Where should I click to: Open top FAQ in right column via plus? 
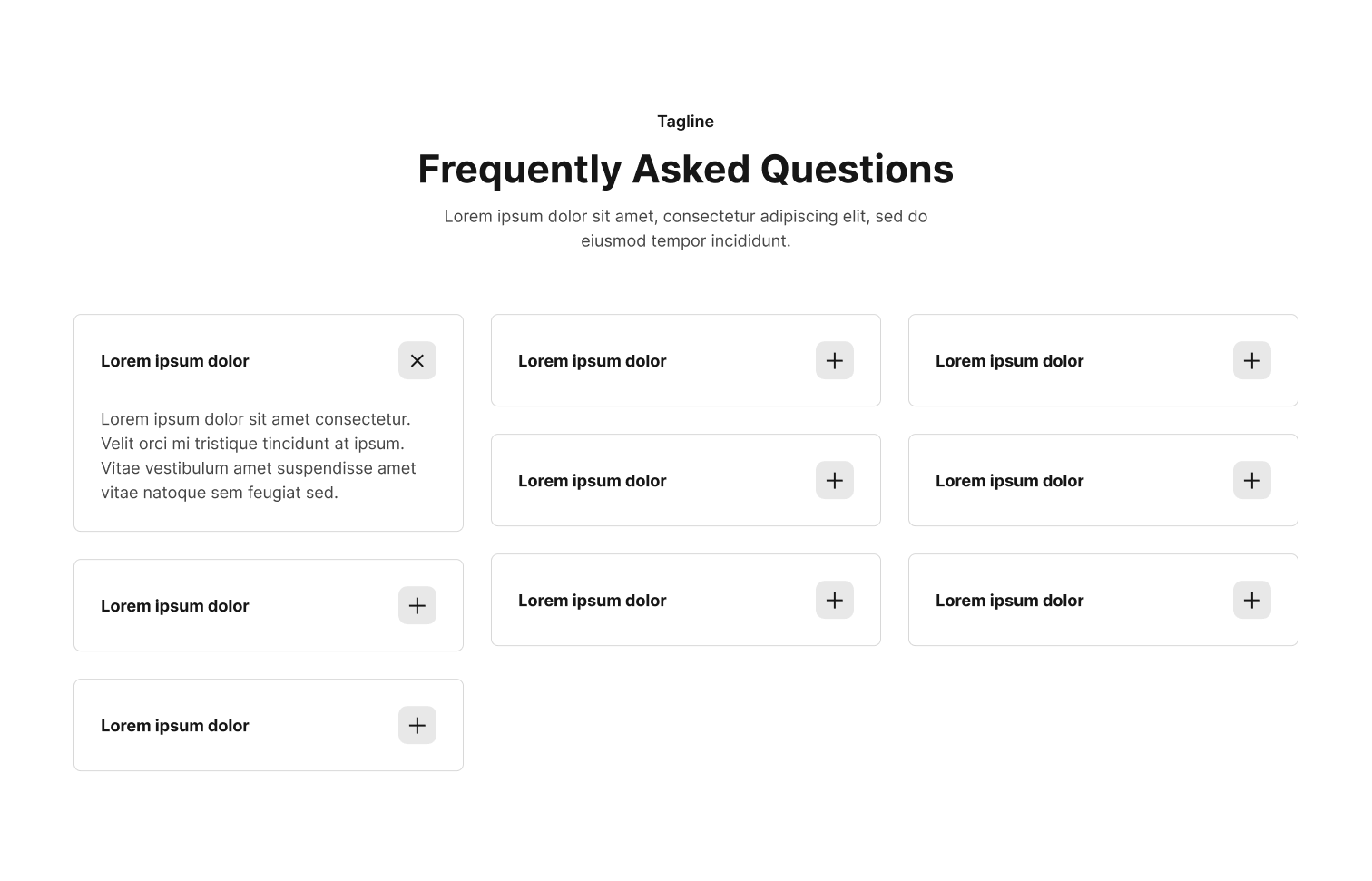[1252, 360]
